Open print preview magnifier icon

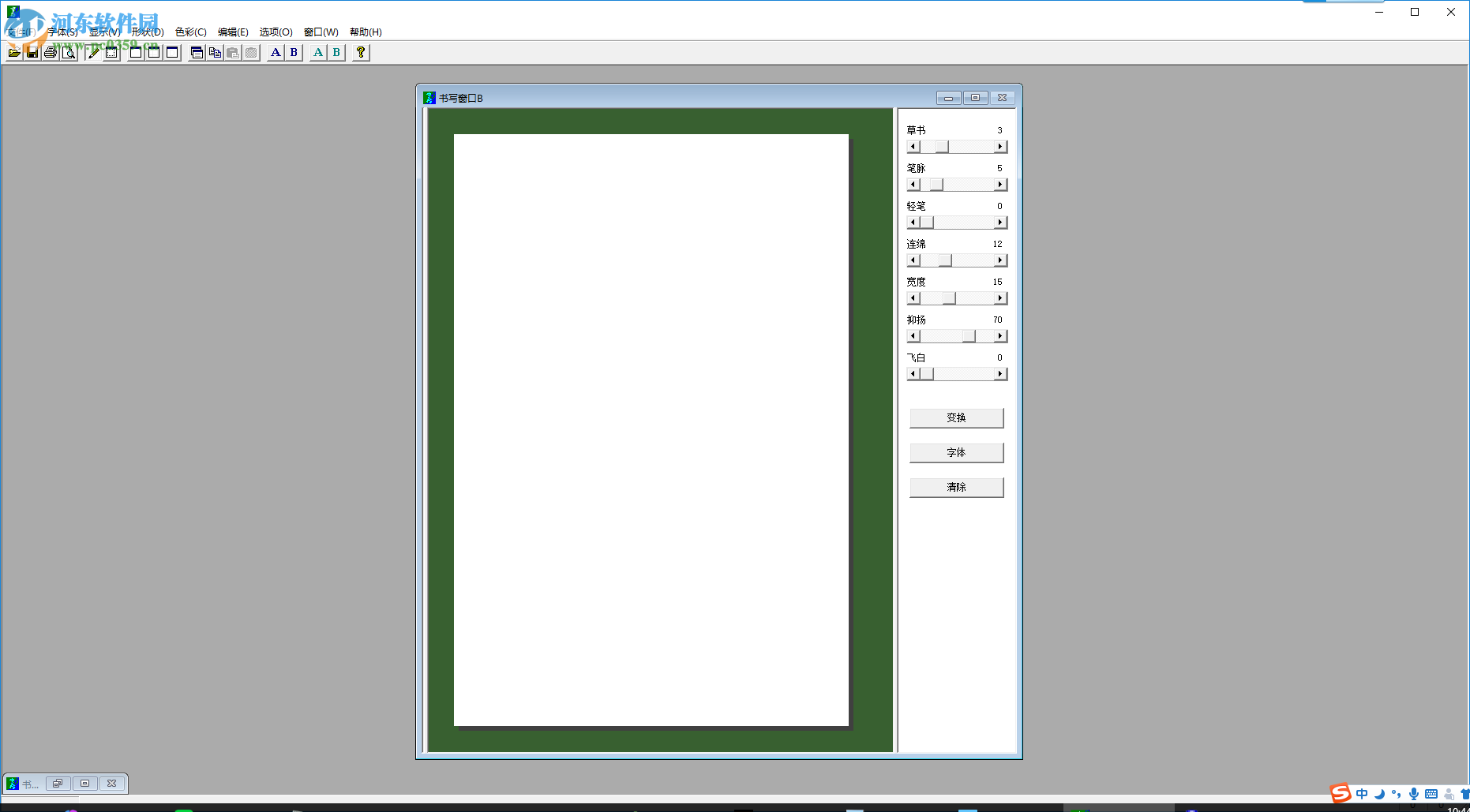[x=69, y=53]
